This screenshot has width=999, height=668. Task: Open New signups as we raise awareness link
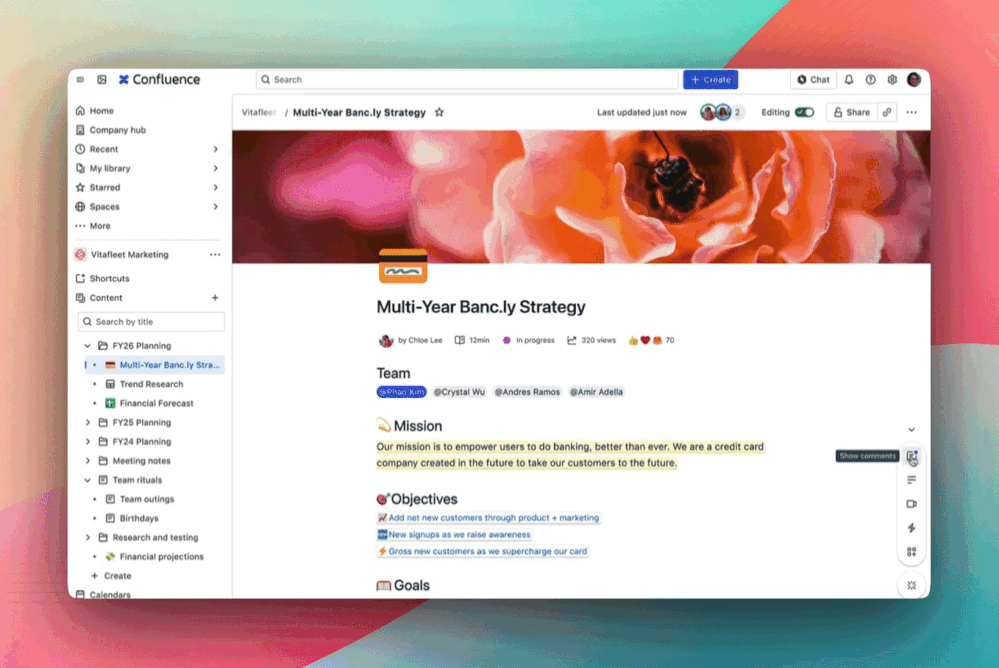click(x=454, y=534)
